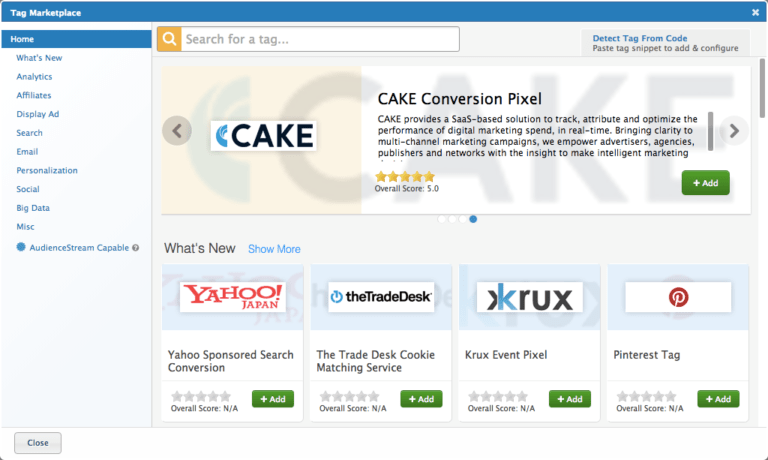Open Personalization category
The height and width of the screenshot is (460, 768).
point(47,170)
